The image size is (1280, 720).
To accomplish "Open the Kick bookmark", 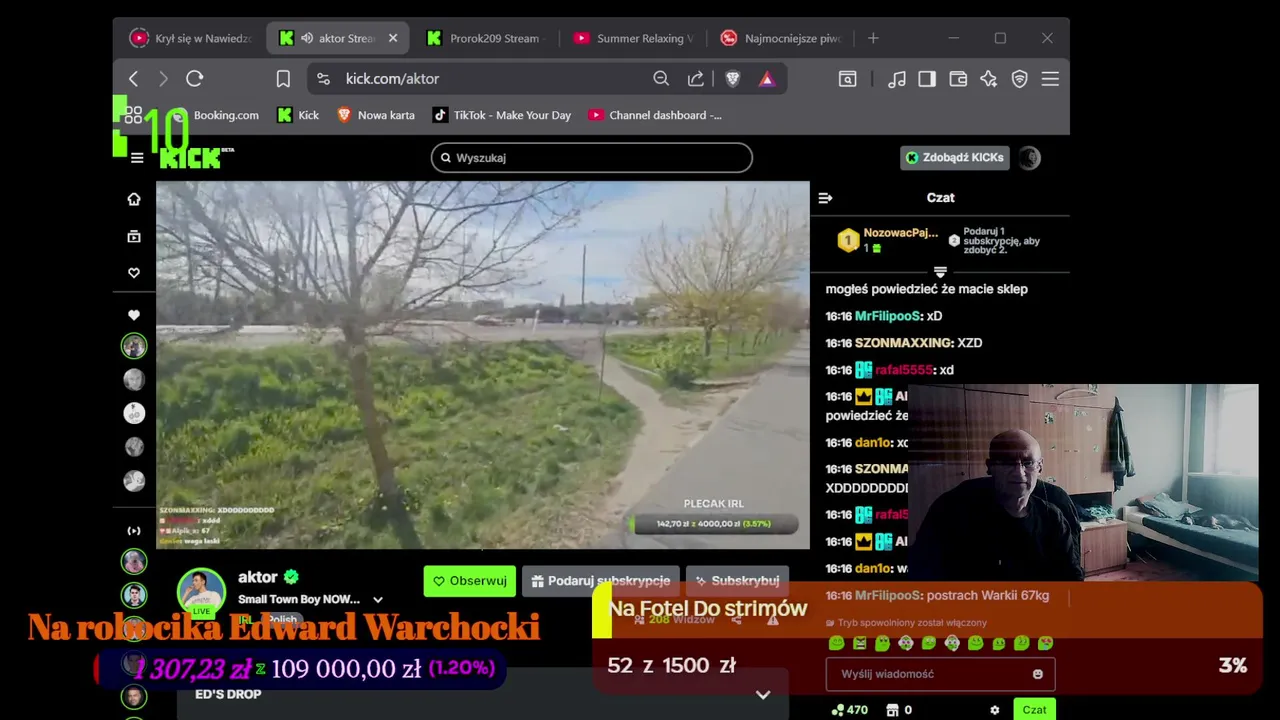I will (x=298, y=115).
